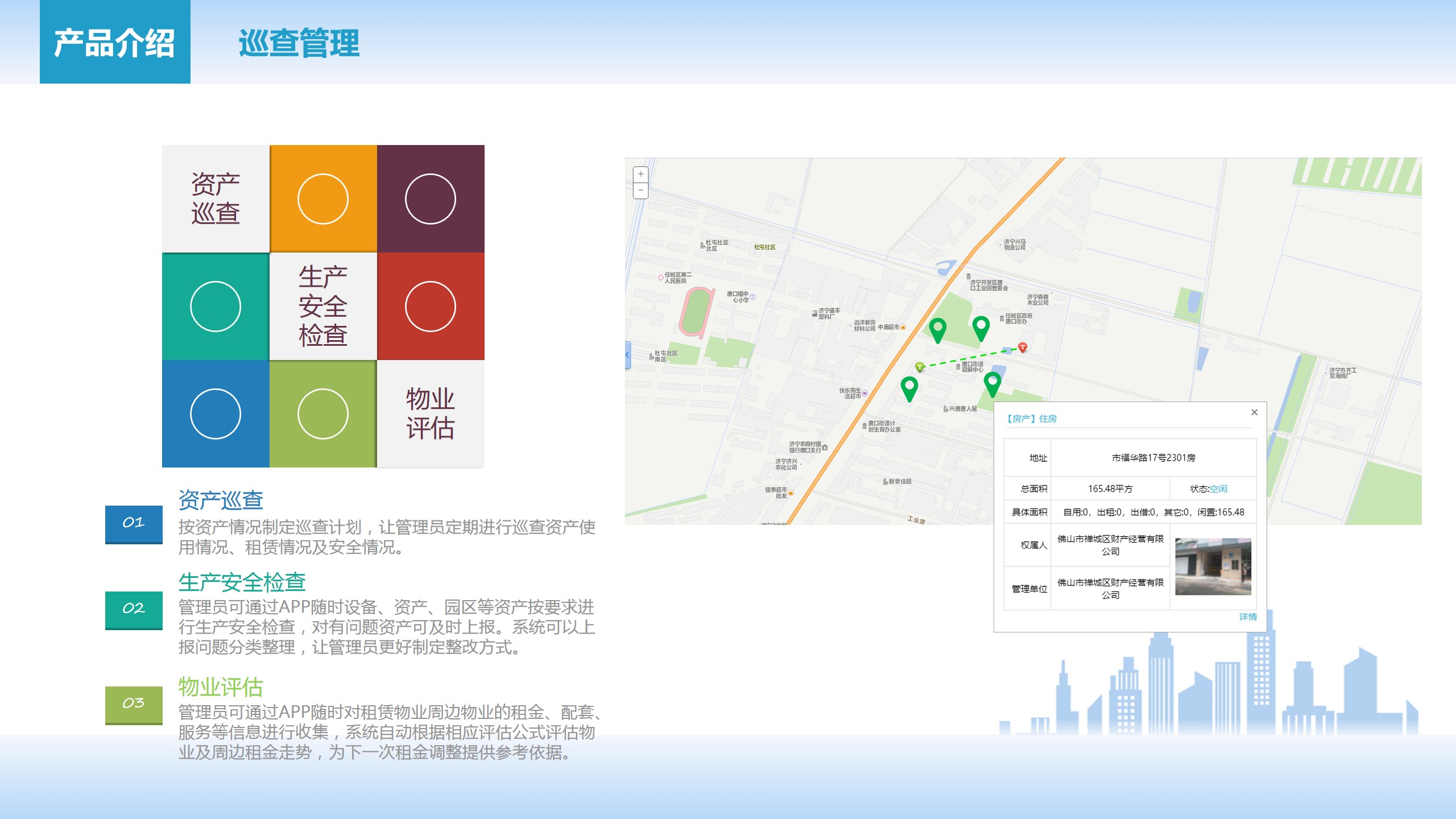Click the 巡查管理 section title
This screenshot has width=1456, height=819.
(x=299, y=43)
